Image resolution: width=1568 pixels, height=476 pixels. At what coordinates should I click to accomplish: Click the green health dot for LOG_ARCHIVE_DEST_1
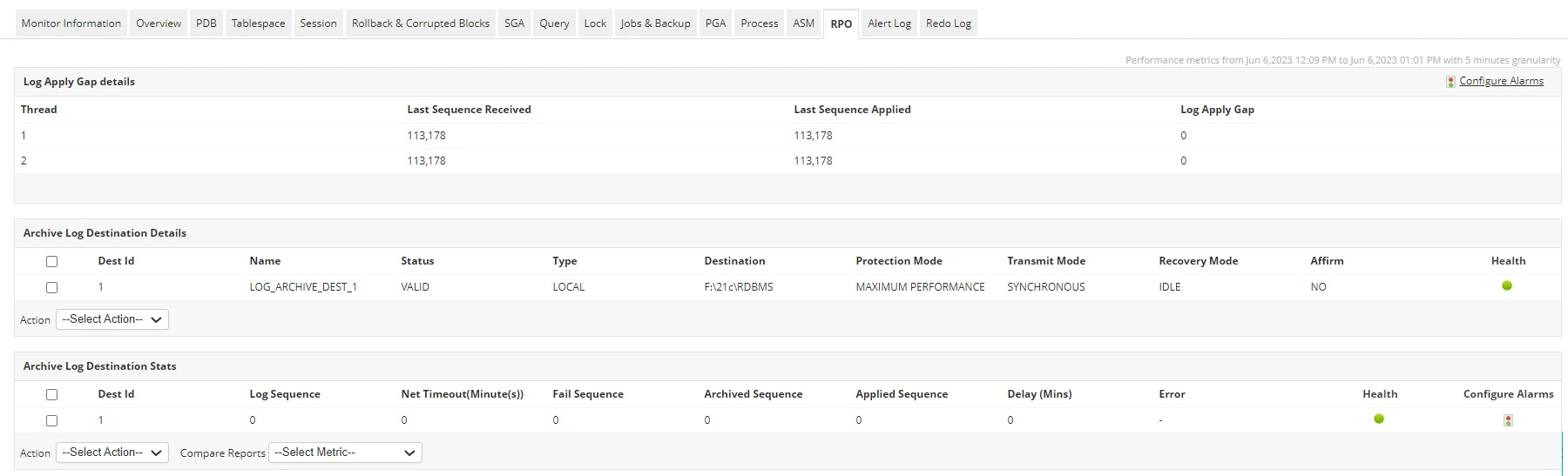(x=1507, y=285)
